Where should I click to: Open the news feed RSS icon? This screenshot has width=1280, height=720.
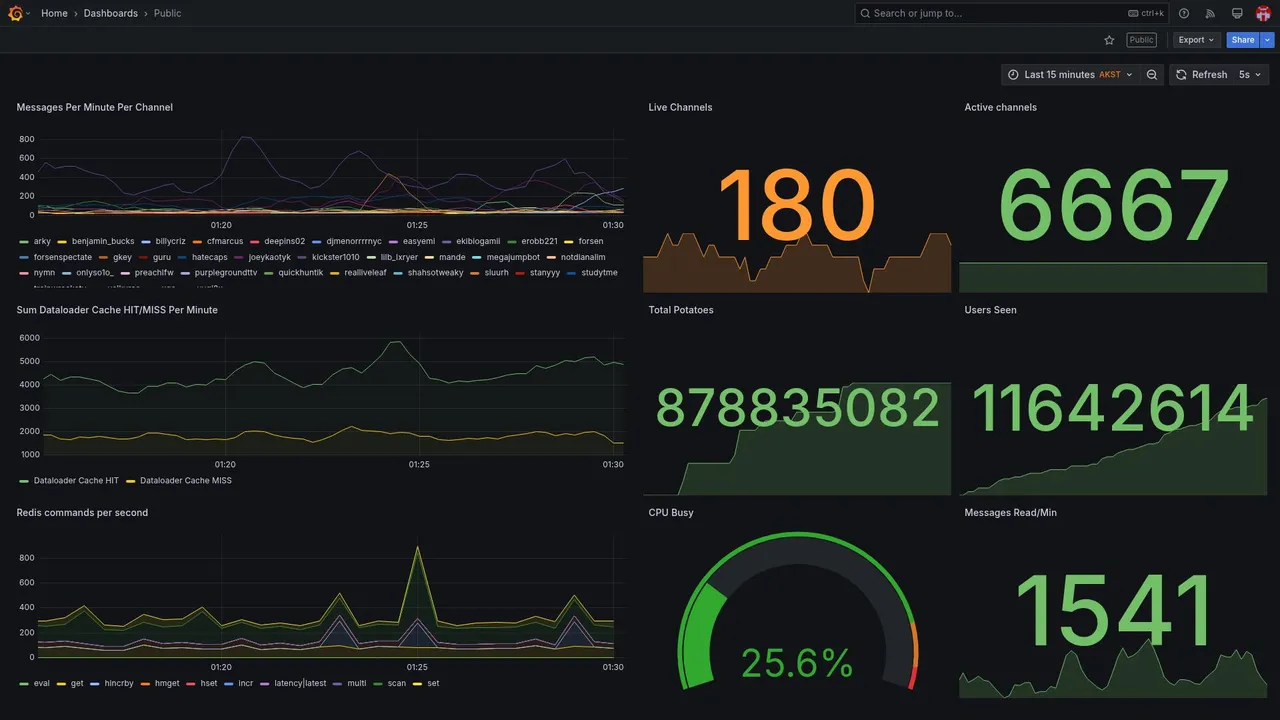coord(1210,13)
